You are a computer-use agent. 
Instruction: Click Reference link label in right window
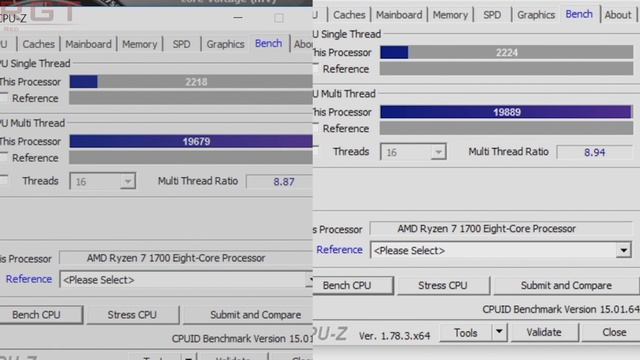339,250
